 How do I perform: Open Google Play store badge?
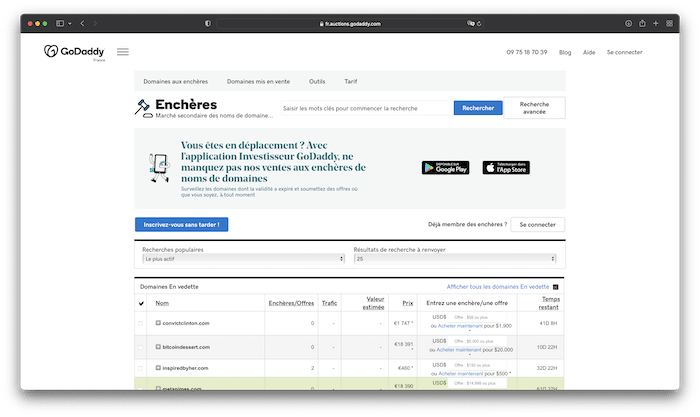(x=446, y=167)
